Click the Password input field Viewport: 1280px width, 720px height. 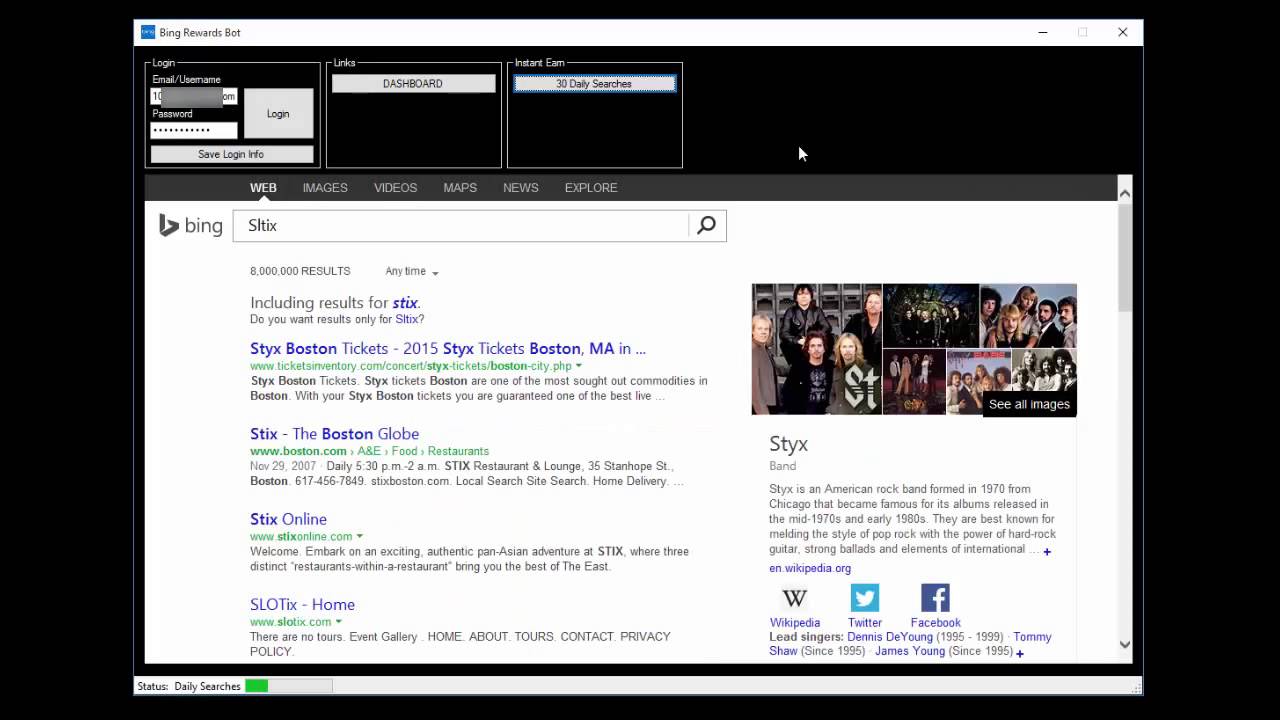point(194,130)
